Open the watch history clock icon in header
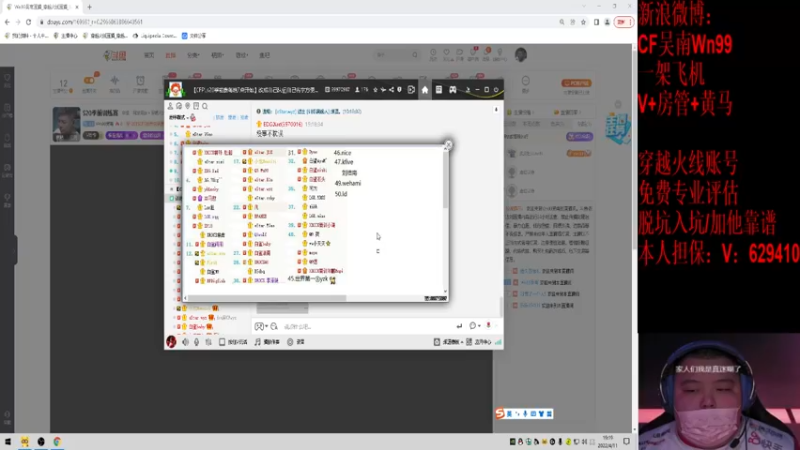Viewport: 800px width, 450px height. (x=433, y=53)
